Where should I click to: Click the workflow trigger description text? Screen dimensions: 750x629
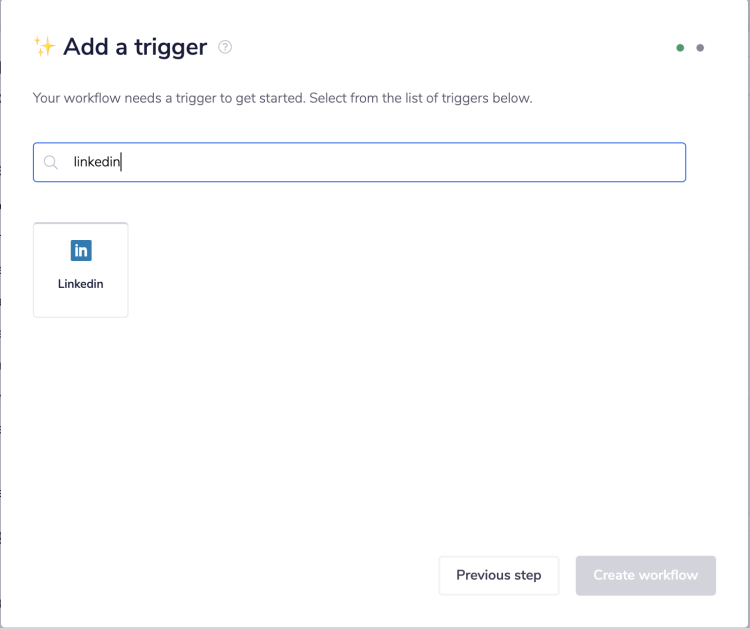[x=282, y=99]
